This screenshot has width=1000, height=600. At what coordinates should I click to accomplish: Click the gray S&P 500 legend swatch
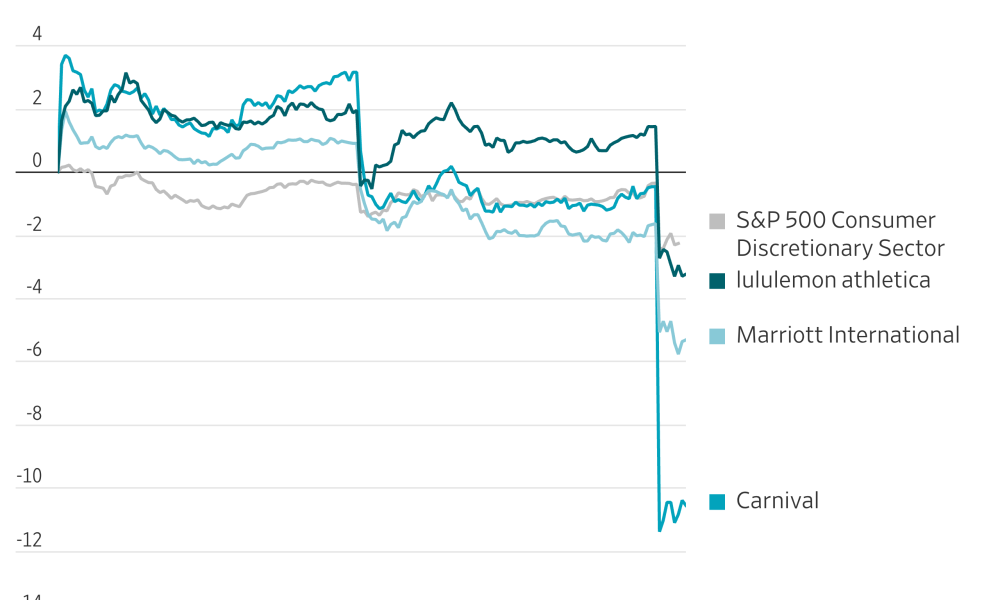coord(717,221)
